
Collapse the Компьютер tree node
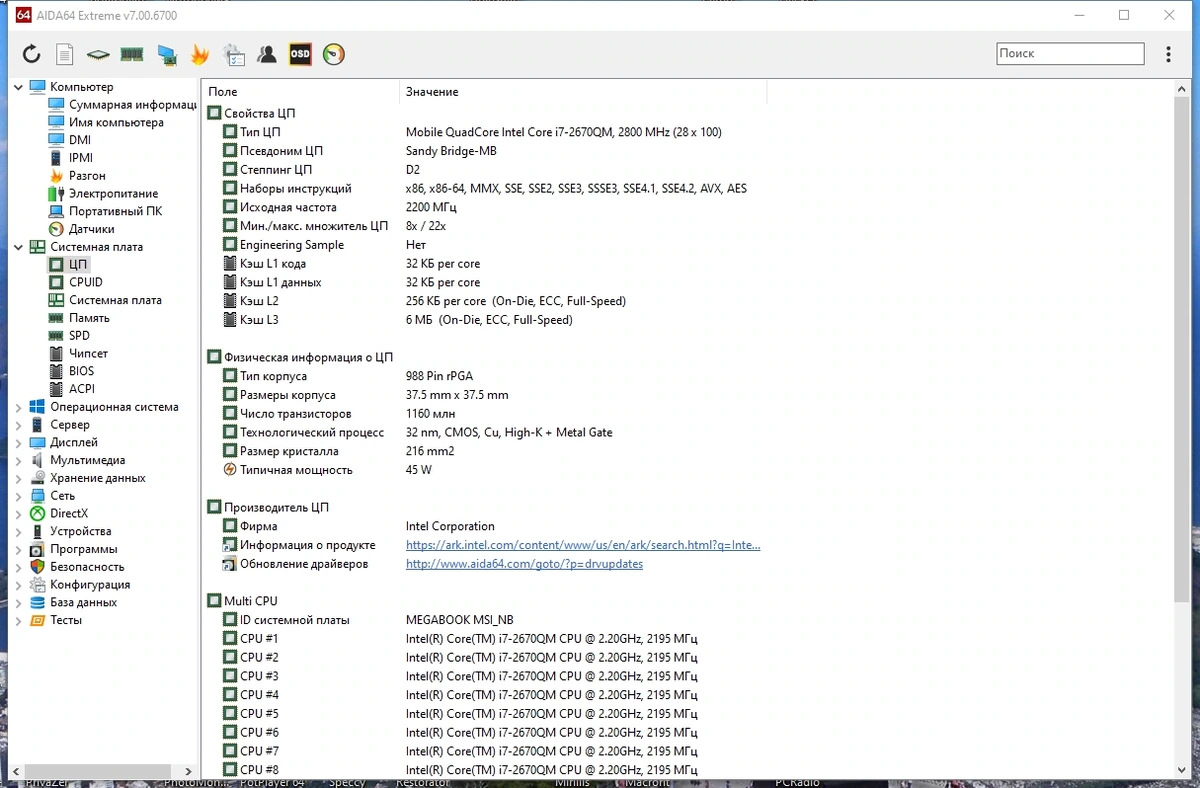click(x=19, y=87)
